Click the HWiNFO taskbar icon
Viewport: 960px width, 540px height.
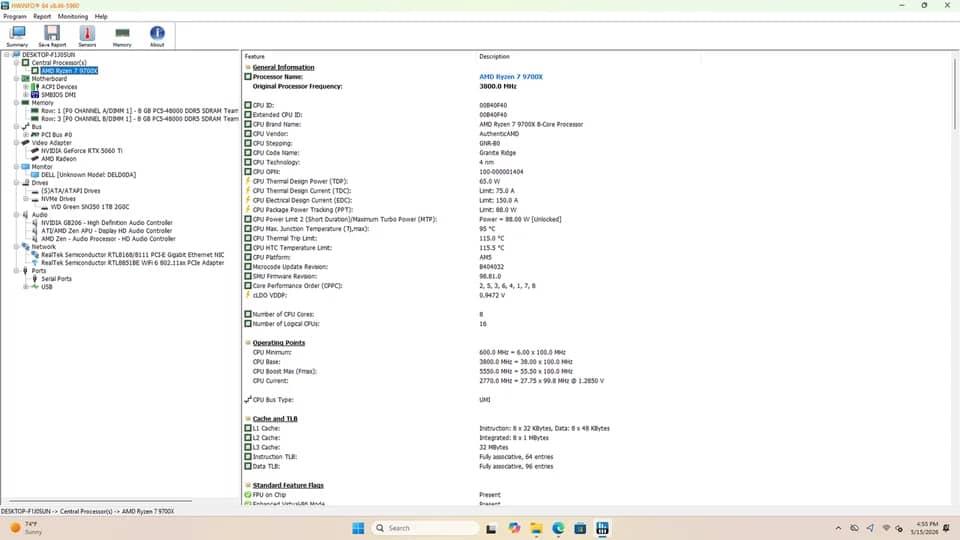(x=602, y=528)
